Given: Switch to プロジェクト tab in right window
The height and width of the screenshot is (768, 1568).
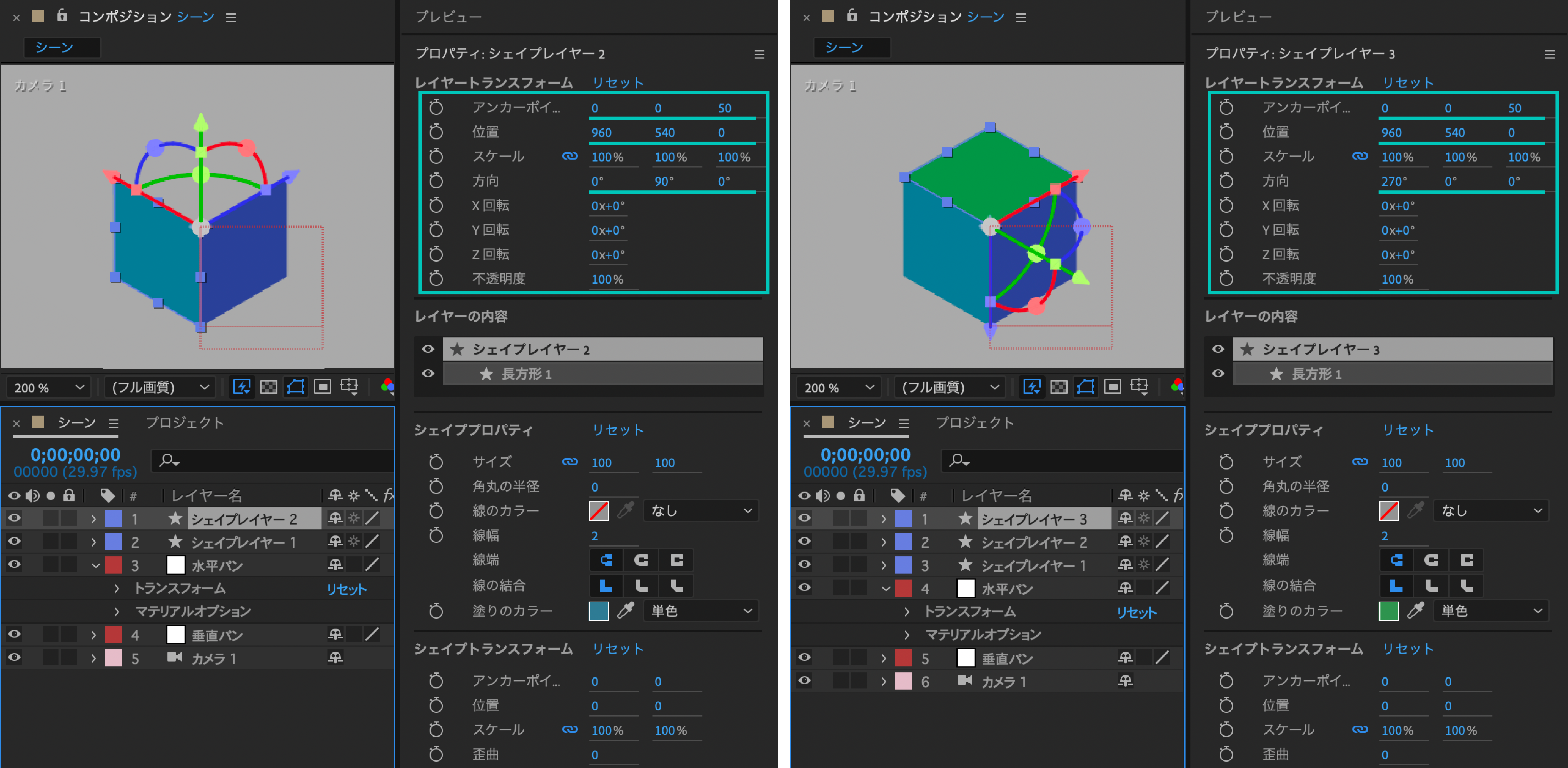Looking at the screenshot, I should (x=975, y=423).
